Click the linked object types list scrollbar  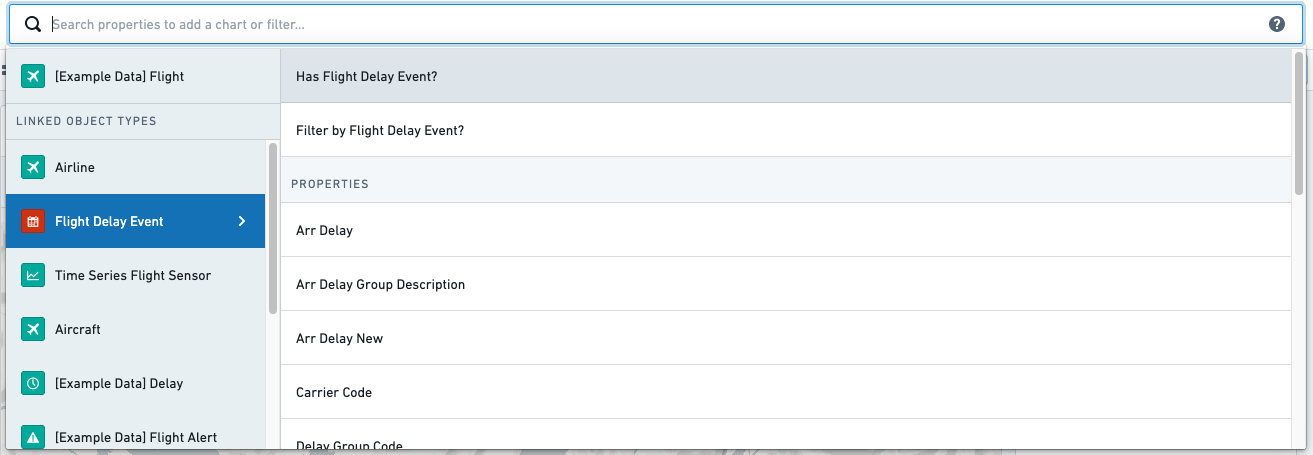pos(273,228)
